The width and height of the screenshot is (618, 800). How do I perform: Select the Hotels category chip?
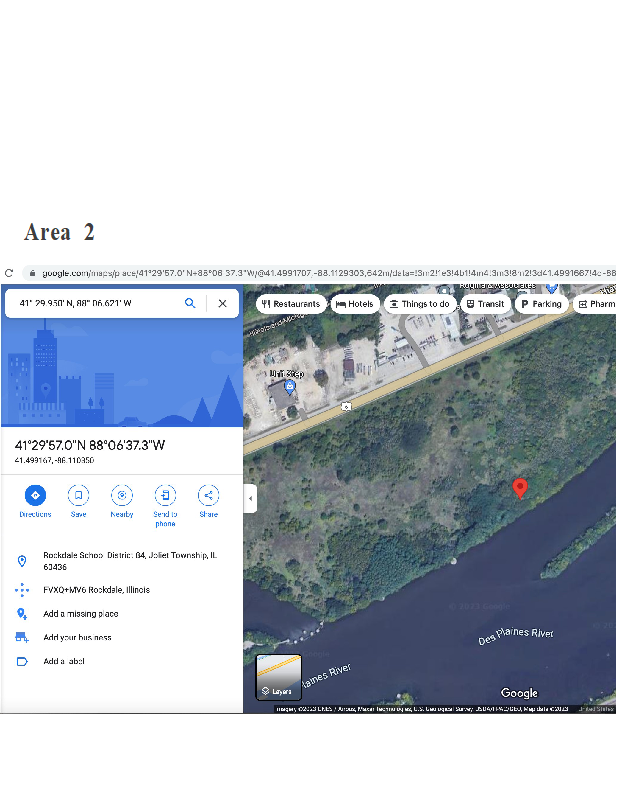tap(355, 304)
